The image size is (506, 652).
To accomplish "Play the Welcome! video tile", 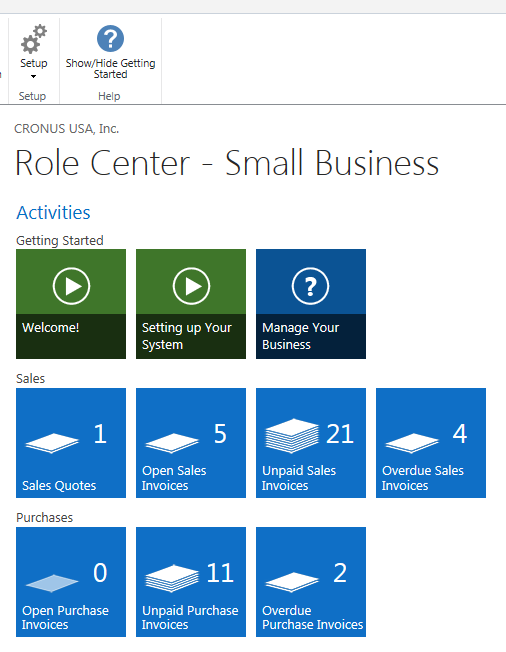I will coord(71,304).
